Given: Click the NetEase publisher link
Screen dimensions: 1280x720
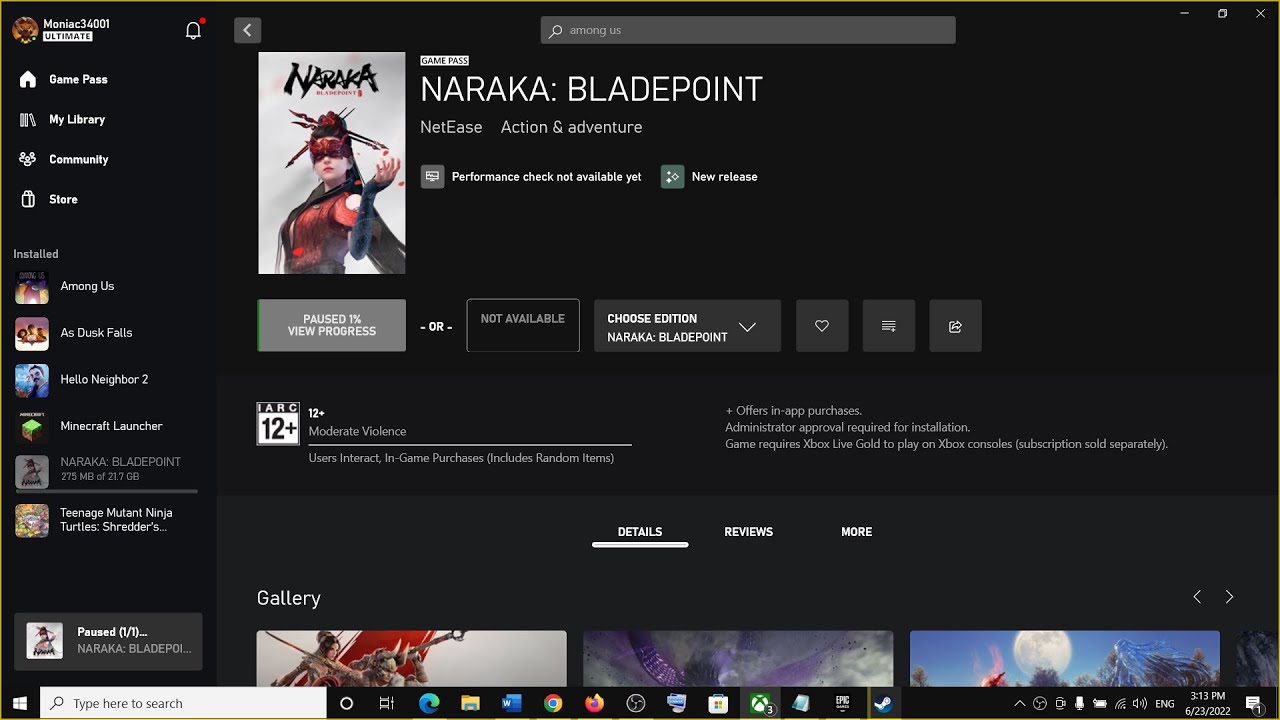Looking at the screenshot, I should [451, 127].
